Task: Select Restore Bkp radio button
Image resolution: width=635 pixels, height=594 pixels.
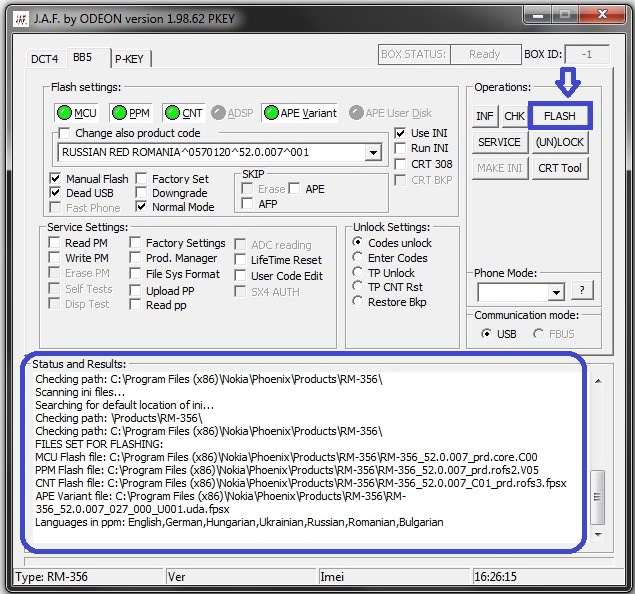Action: pyautogui.click(x=357, y=301)
